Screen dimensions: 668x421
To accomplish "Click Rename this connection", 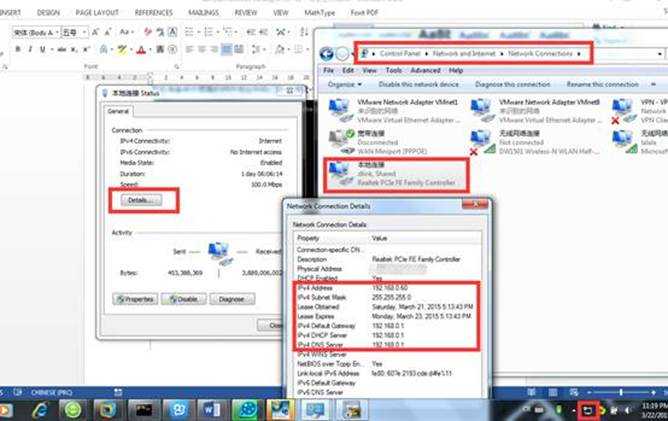I will pyautogui.click(x=602, y=84).
